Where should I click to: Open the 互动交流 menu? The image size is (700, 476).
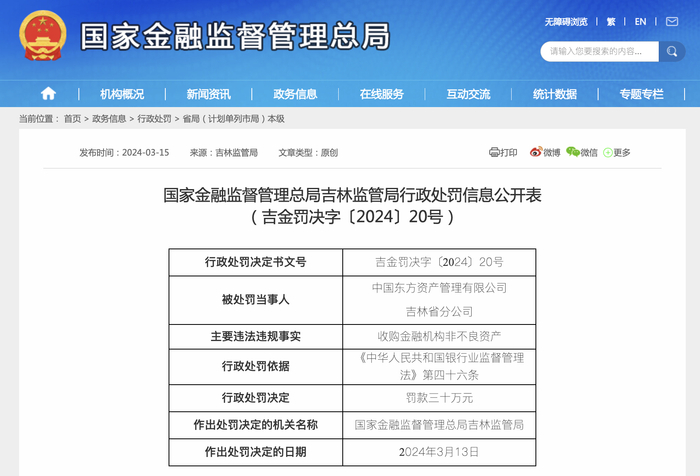point(468,94)
